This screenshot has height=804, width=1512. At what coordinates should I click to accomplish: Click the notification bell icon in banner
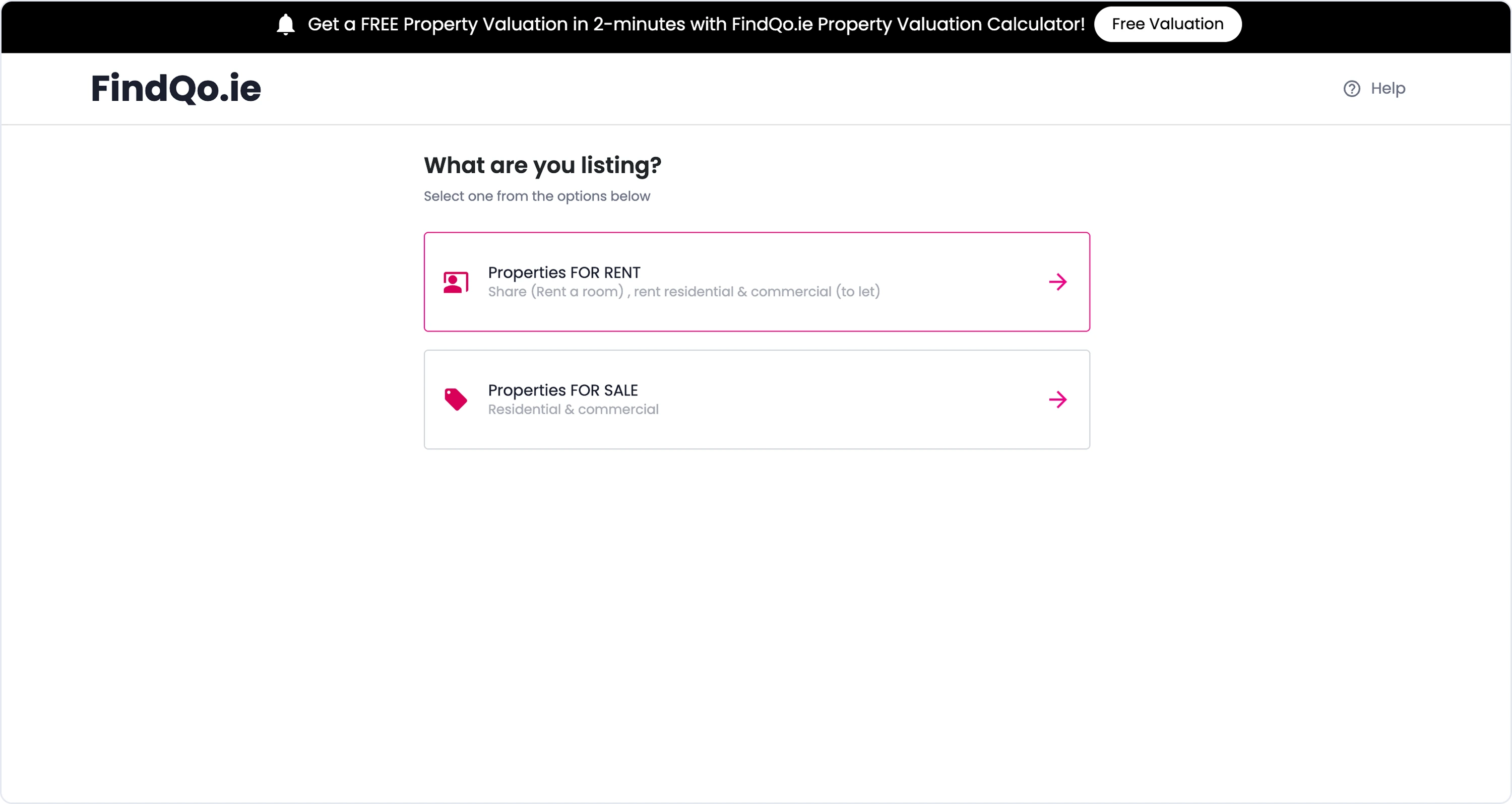pyautogui.click(x=286, y=24)
